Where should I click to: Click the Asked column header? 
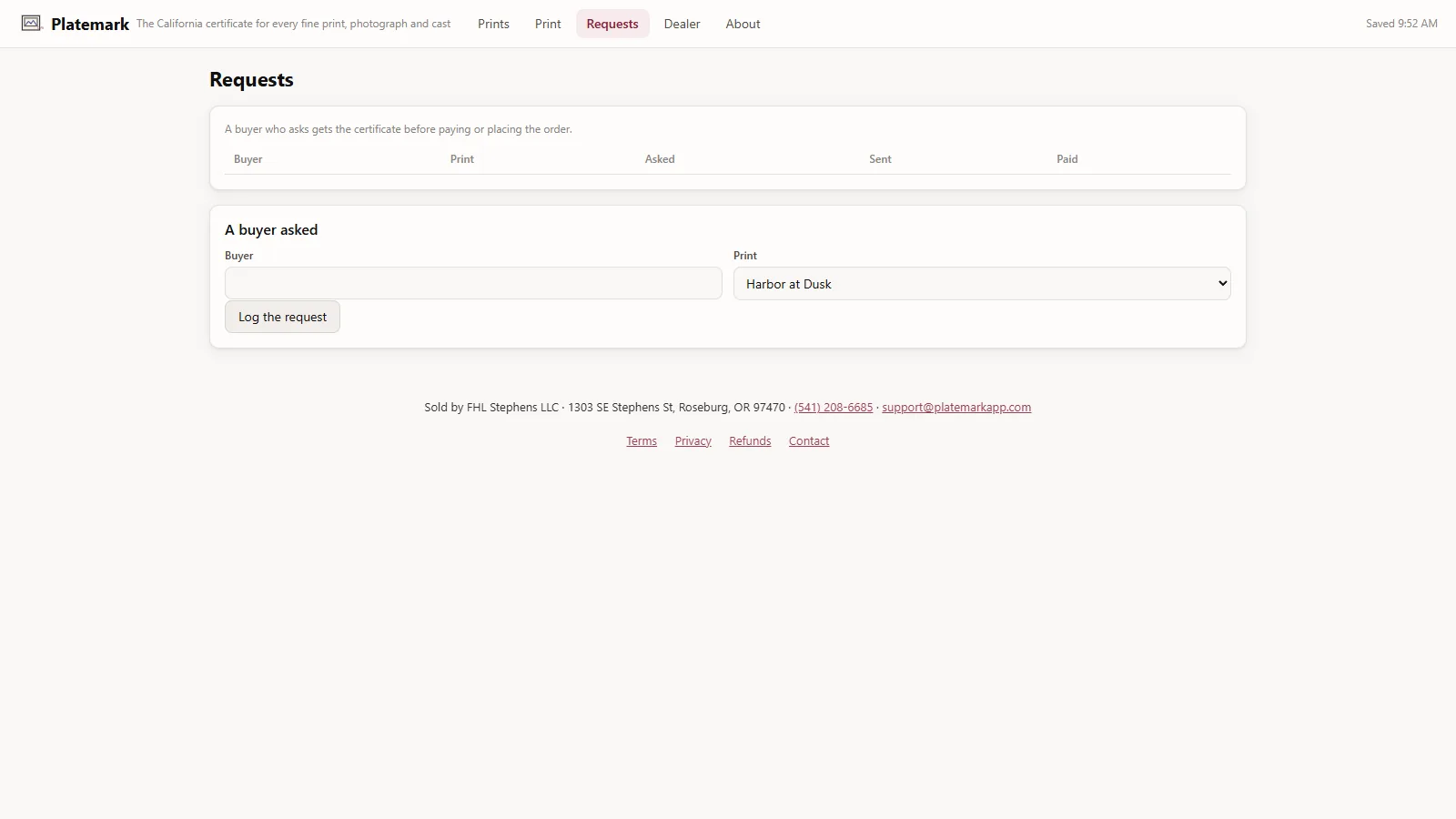point(660,159)
